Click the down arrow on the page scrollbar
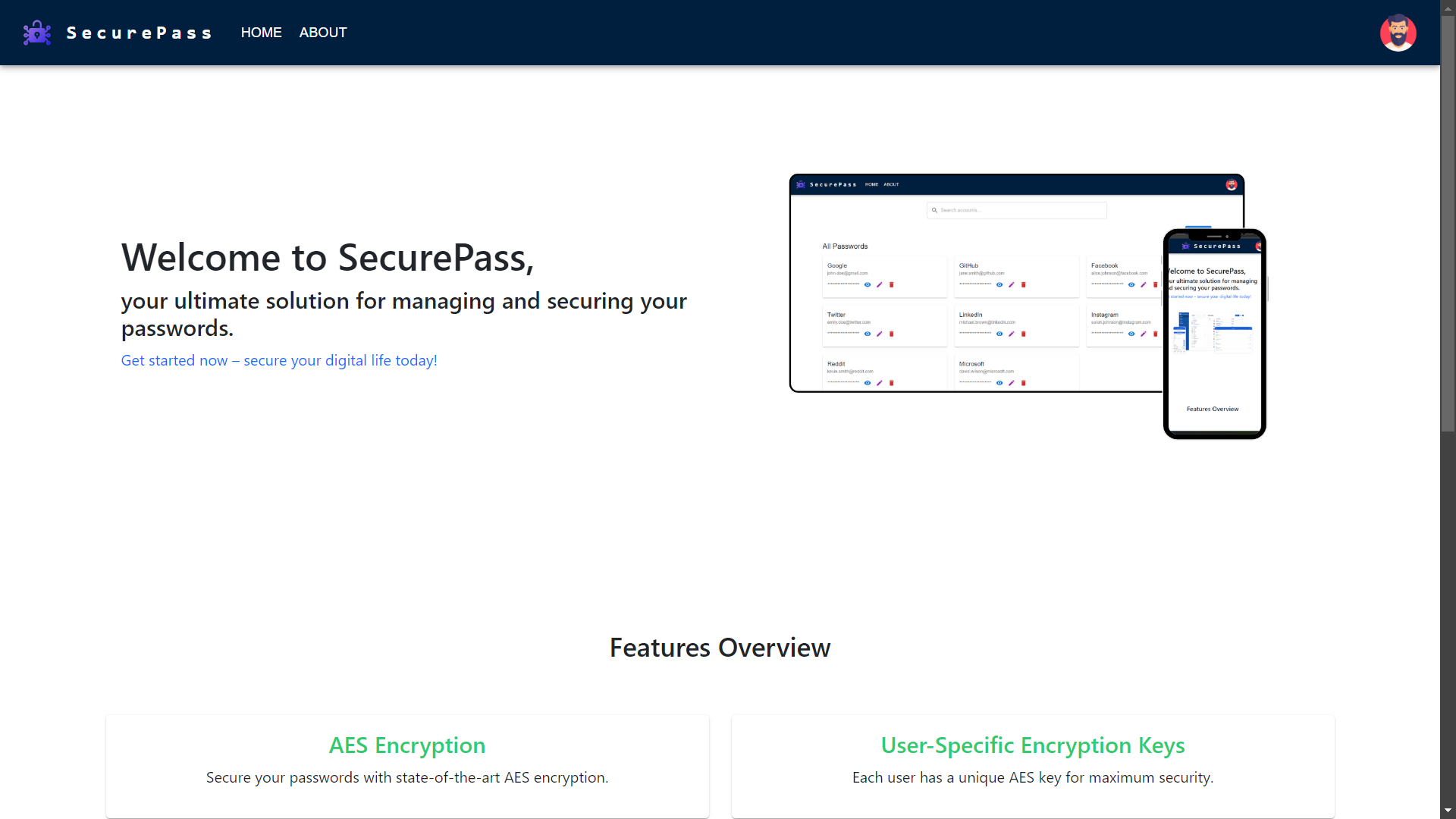This screenshot has height=819, width=1456. [1448, 810]
